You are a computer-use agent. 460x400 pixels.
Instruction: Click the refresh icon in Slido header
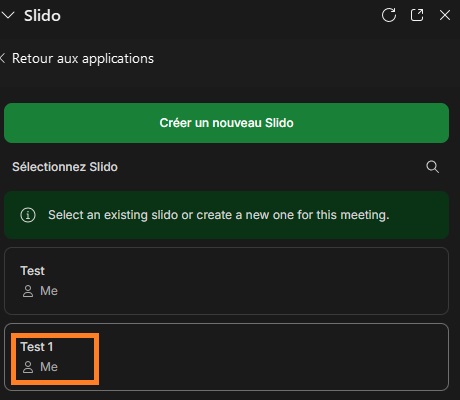(389, 15)
